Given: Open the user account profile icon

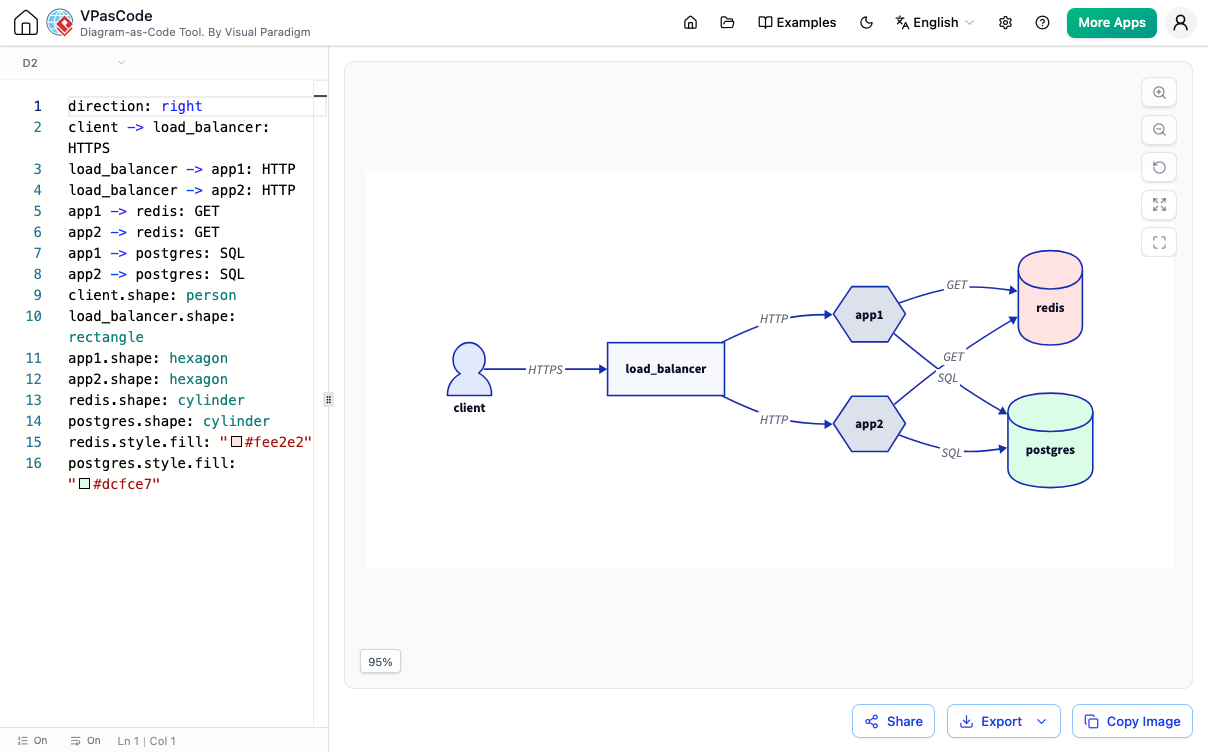Looking at the screenshot, I should [1181, 23].
